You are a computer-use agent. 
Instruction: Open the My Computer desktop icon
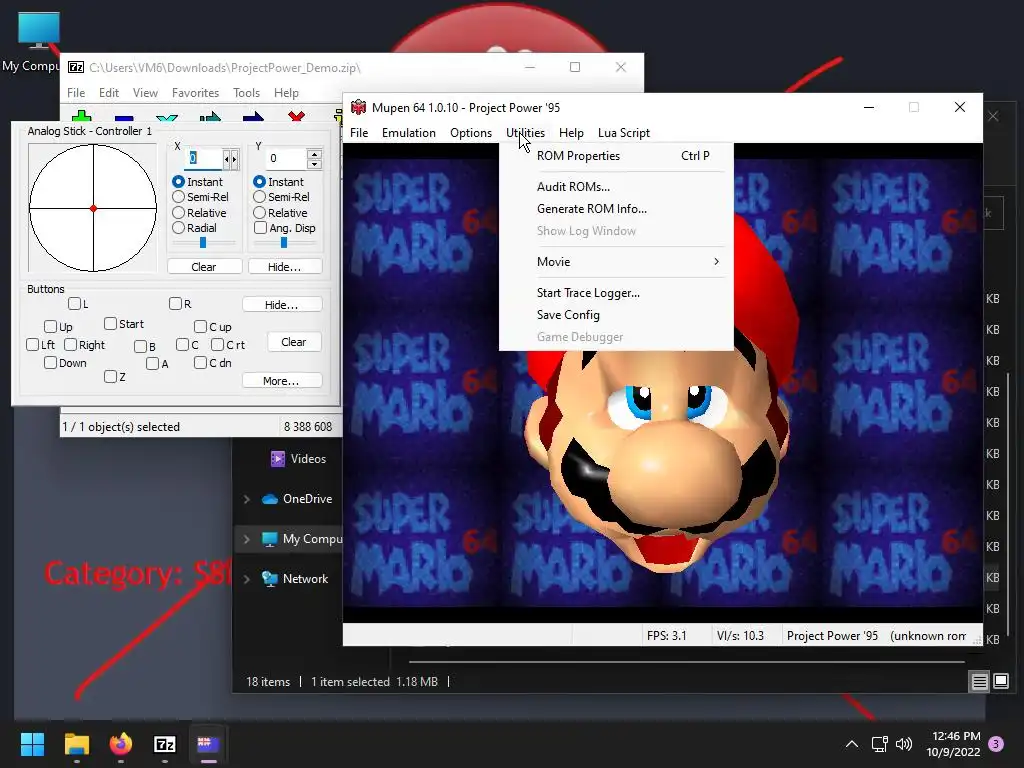39,29
